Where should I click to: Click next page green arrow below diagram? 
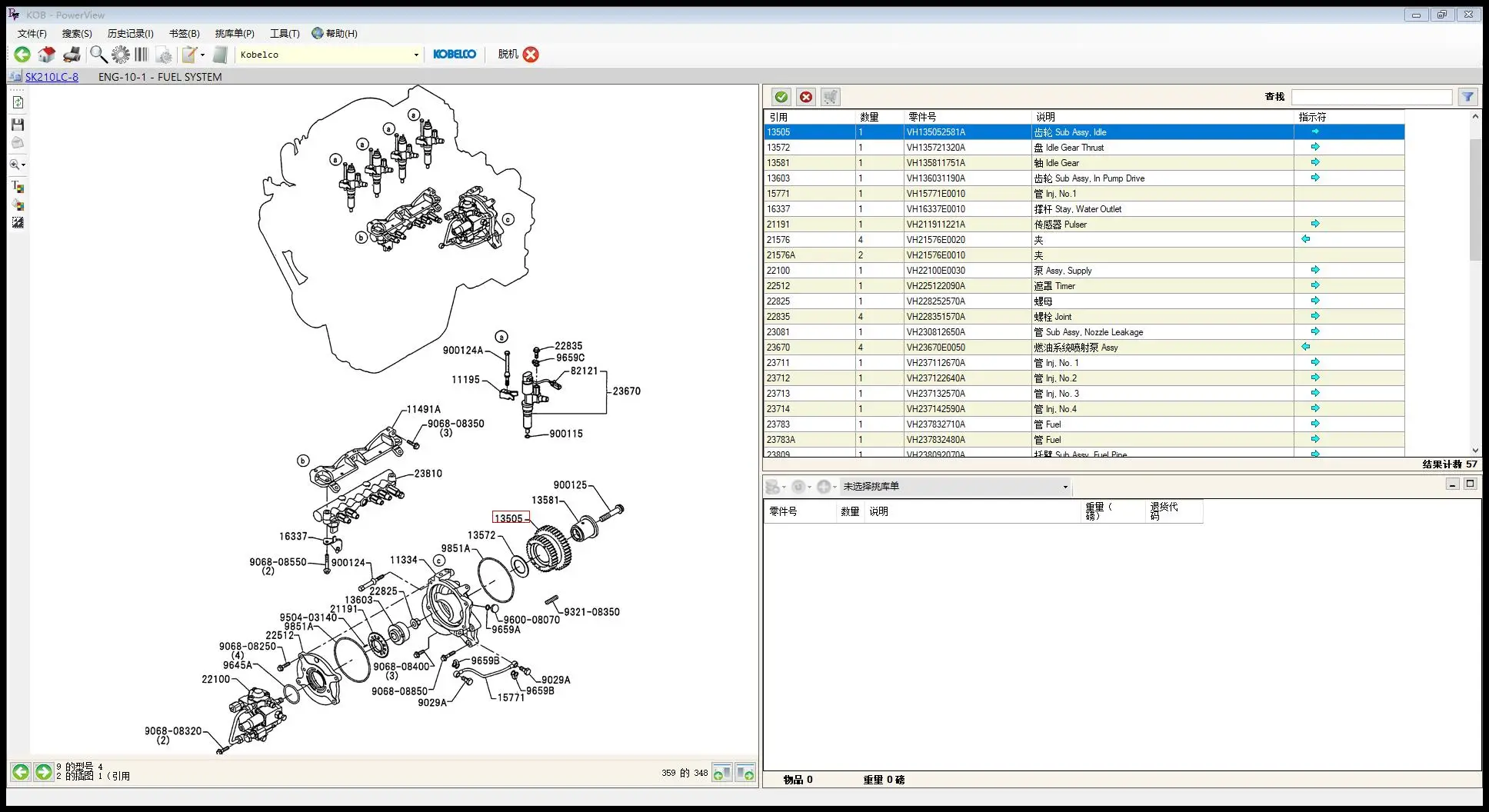click(x=44, y=771)
